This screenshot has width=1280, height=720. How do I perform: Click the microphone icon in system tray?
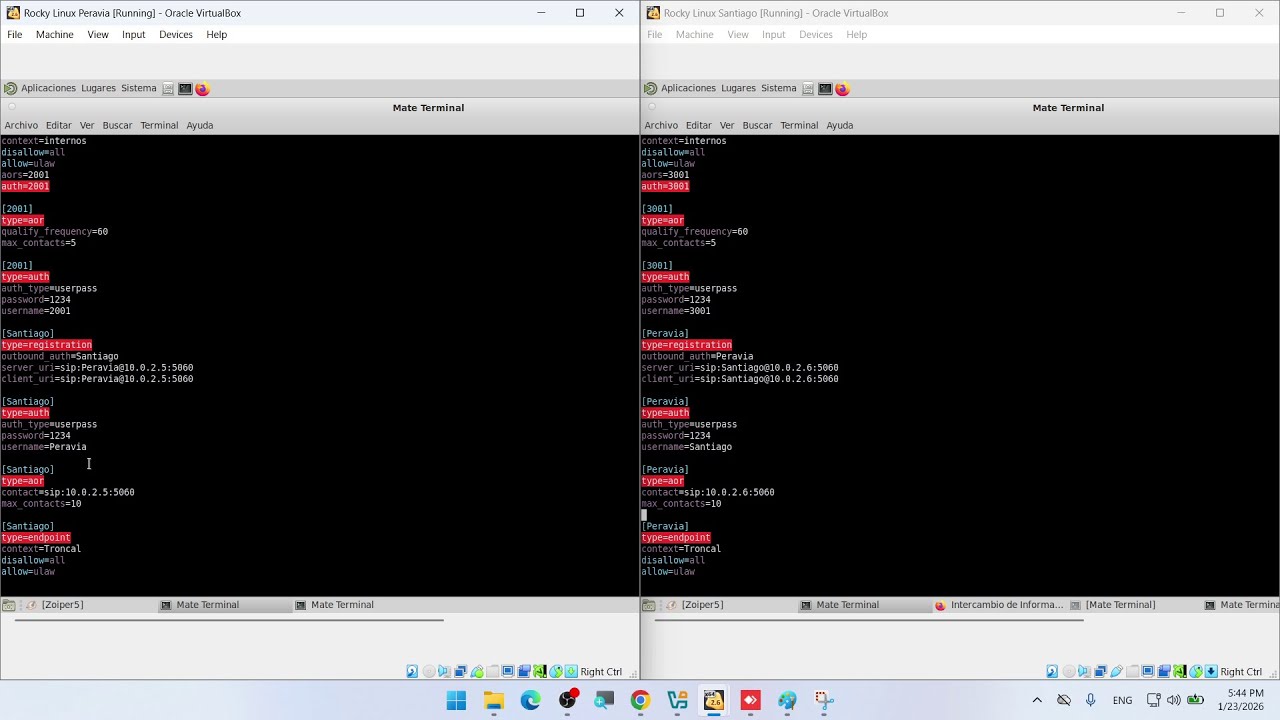pos(1090,700)
